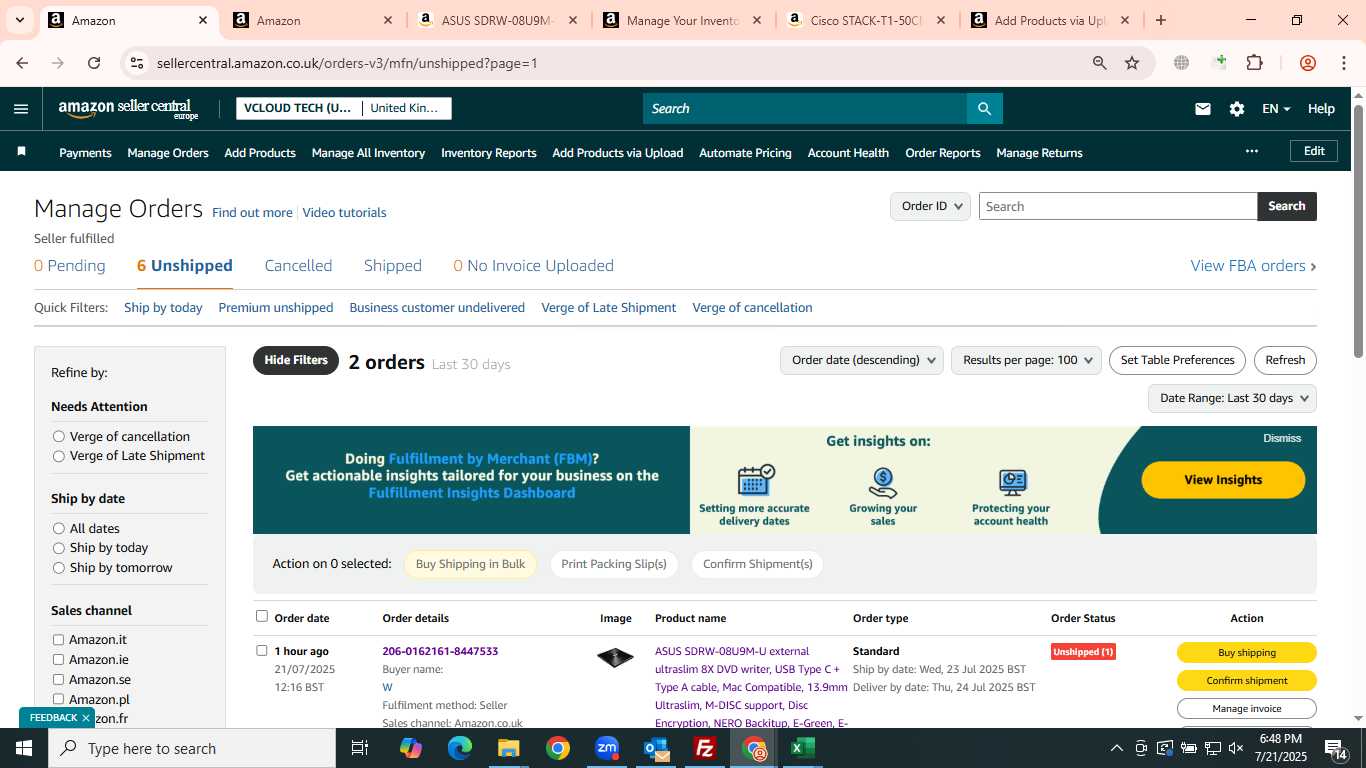The width and height of the screenshot is (1366, 768).
Task: Open the browser extensions puzzle icon
Action: [1254, 63]
